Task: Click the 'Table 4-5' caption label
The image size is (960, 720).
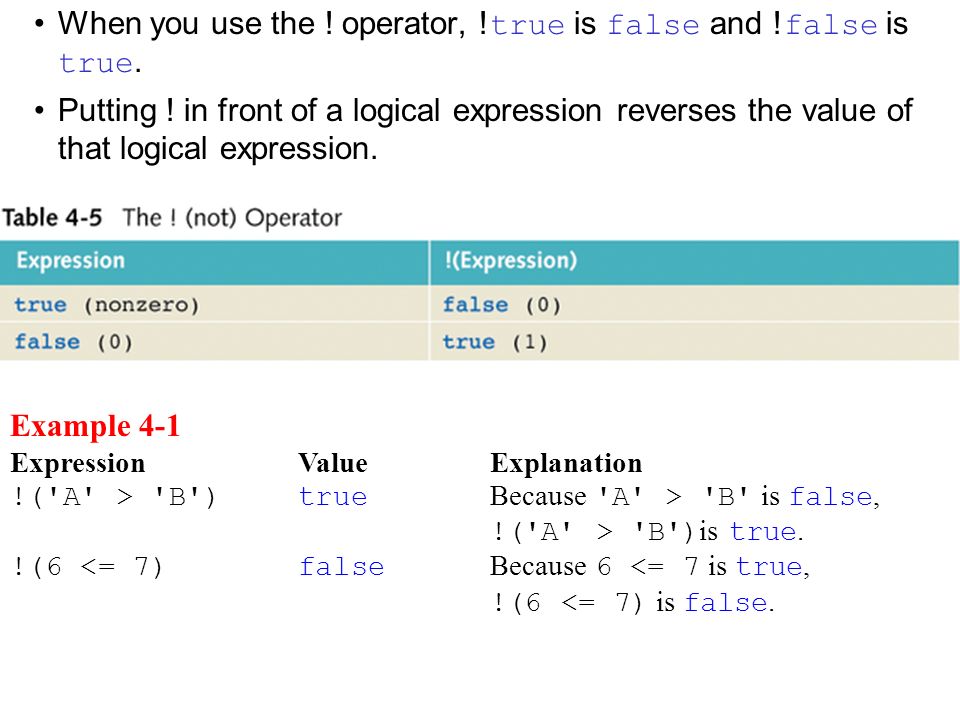Action: [52, 218]
